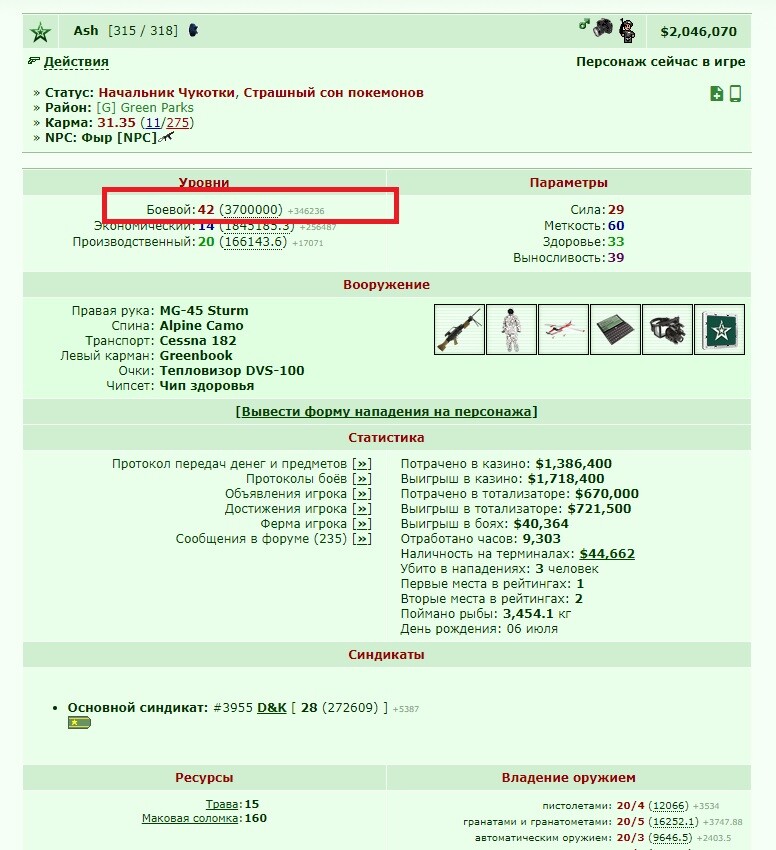
Task: Click combat experience value 3700000
Action: [x=251, y=210]
